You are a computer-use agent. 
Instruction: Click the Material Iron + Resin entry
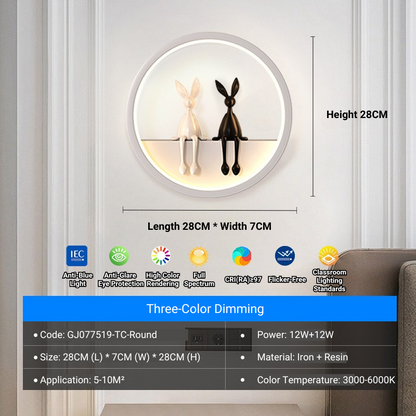302,357
